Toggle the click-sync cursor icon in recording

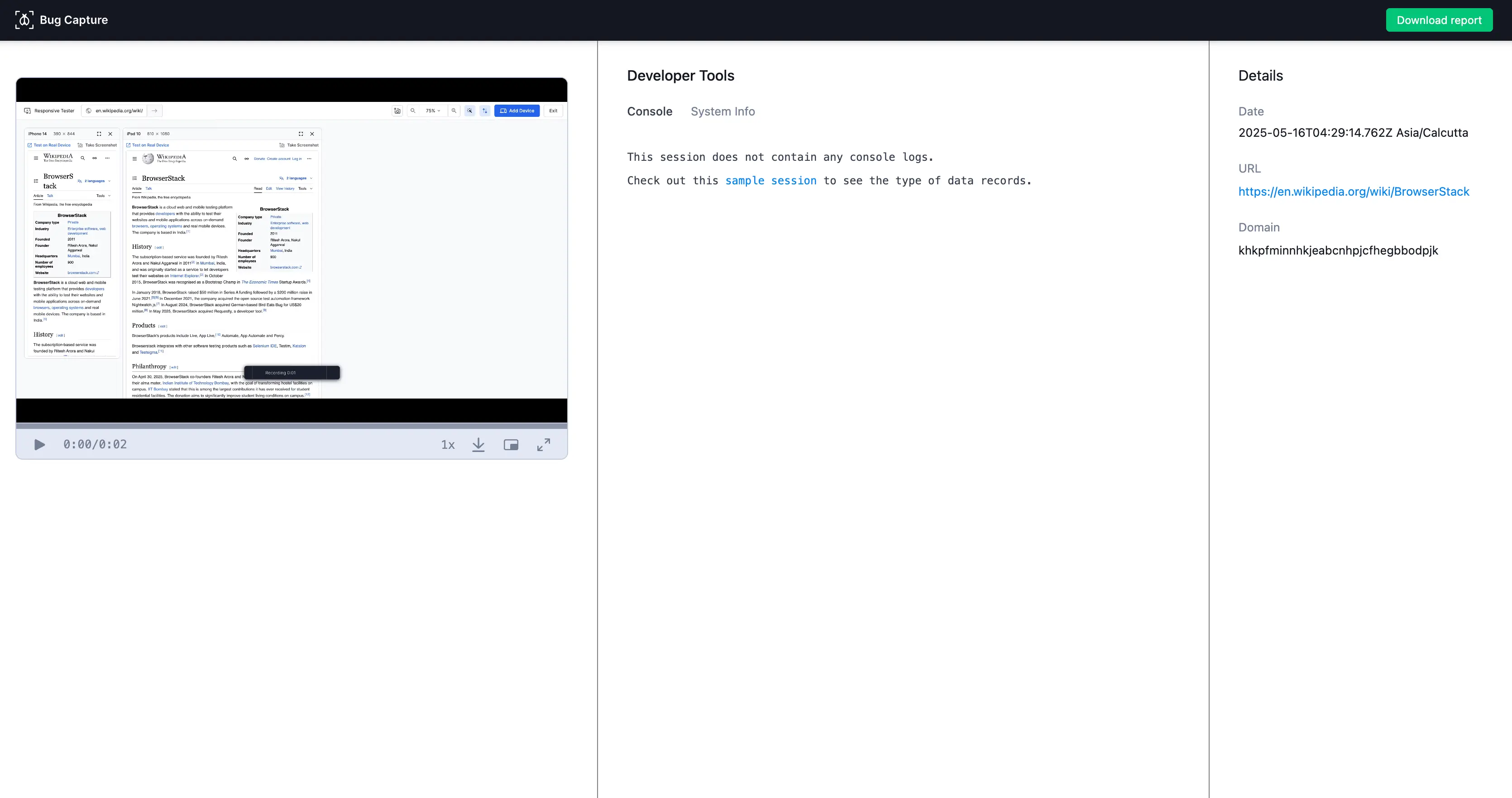click(x=469, y=111)
